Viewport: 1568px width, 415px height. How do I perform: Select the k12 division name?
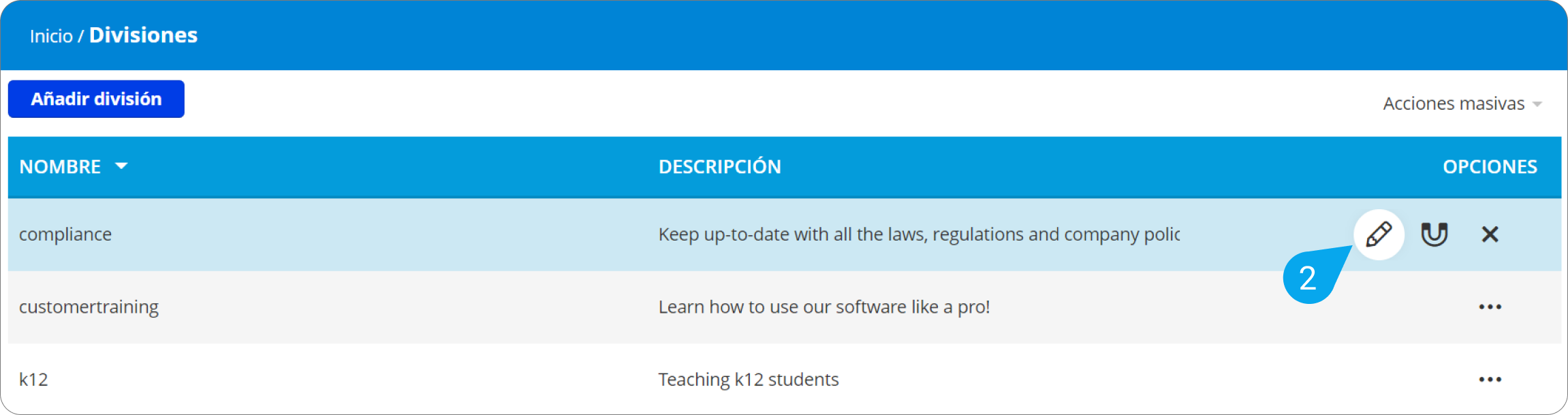33,380
